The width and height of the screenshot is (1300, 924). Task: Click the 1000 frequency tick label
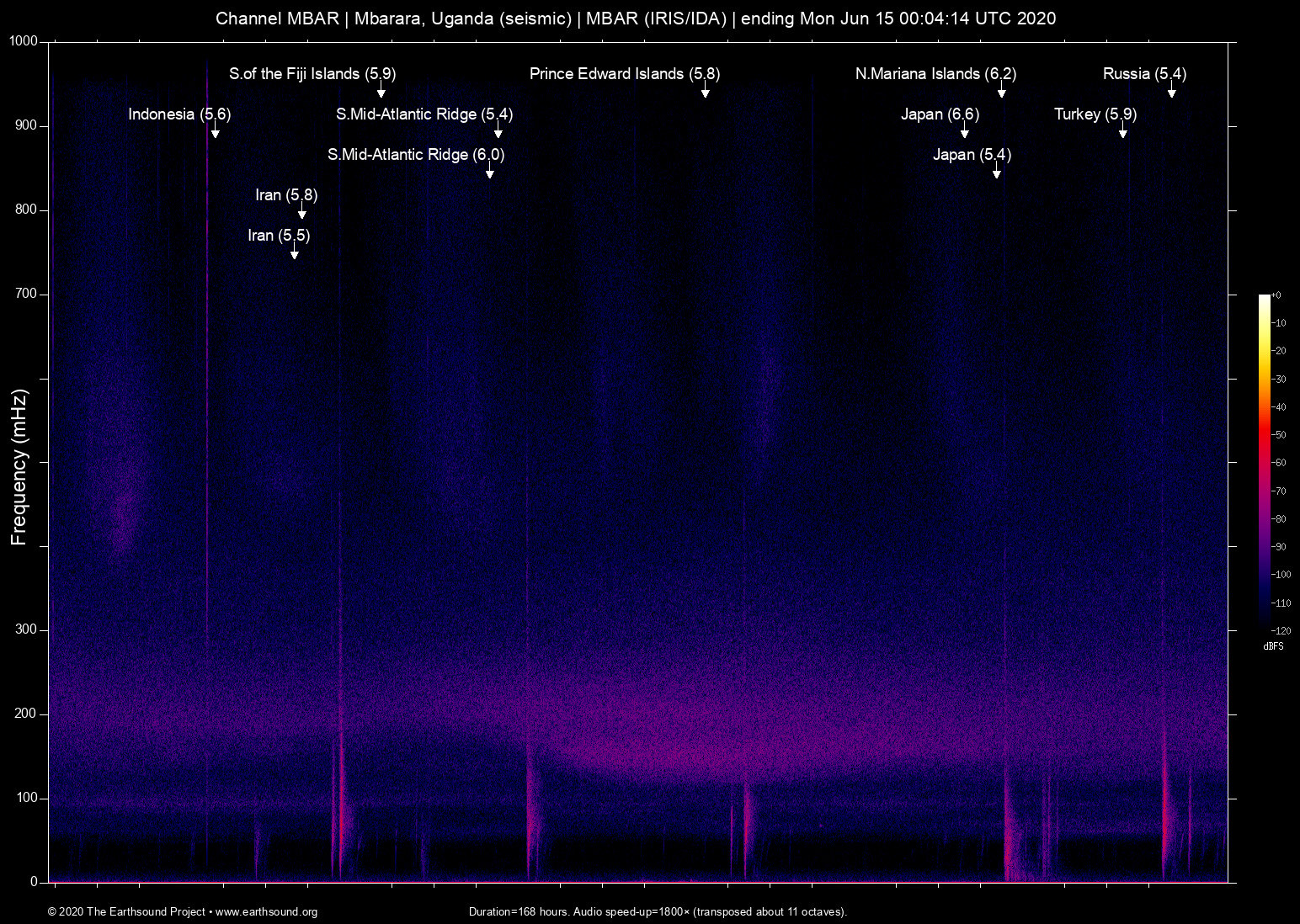pyautogui.click(x=25, y=39)
